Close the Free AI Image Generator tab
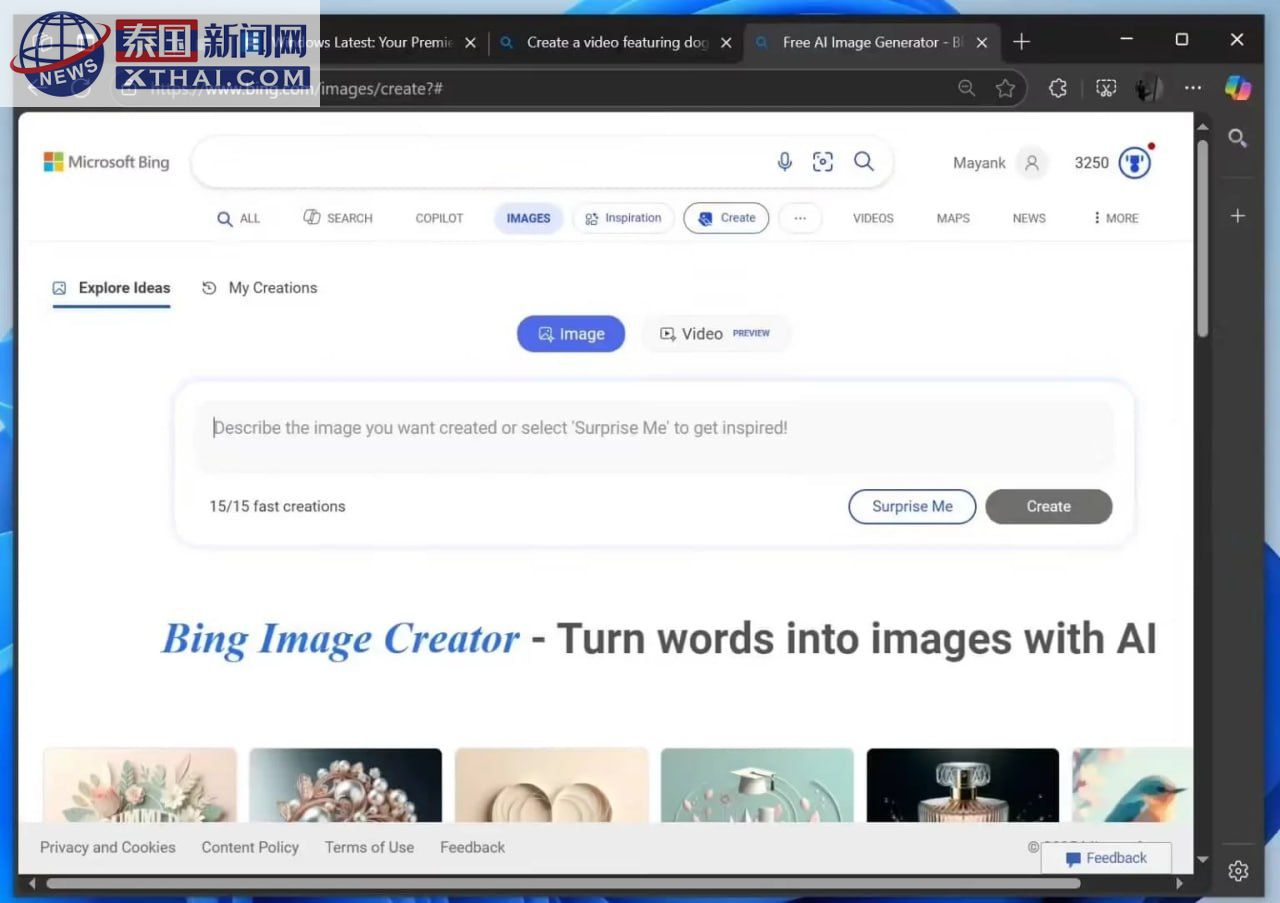 click(x=982, y=42)
